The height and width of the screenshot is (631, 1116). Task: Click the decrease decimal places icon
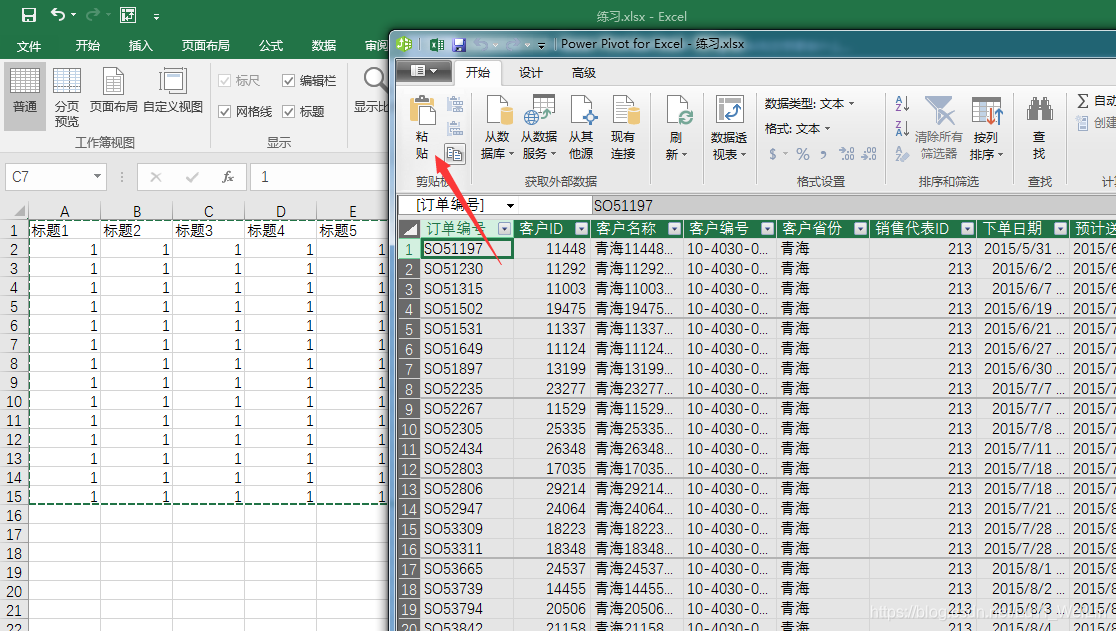pyautogui.click(x=869, y=154)
